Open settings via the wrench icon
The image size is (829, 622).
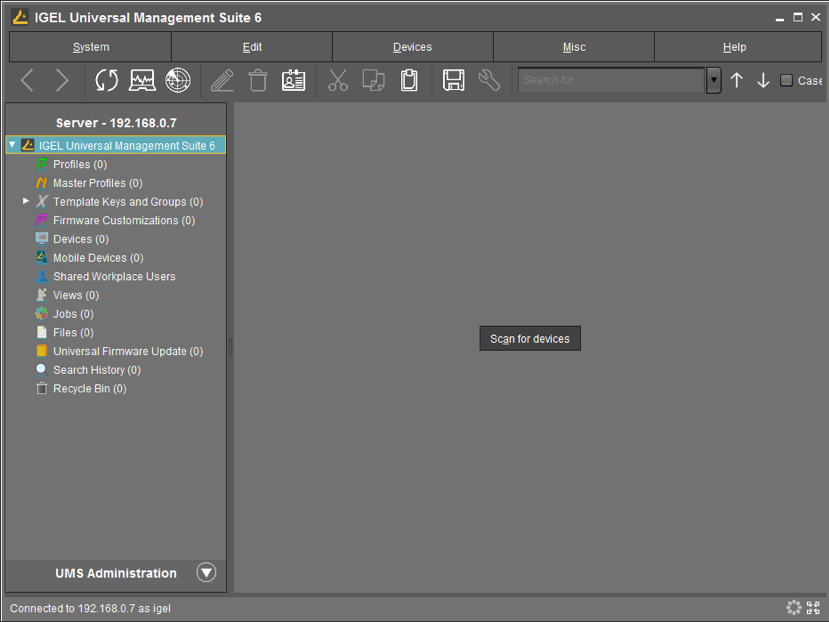pos(489,80)
